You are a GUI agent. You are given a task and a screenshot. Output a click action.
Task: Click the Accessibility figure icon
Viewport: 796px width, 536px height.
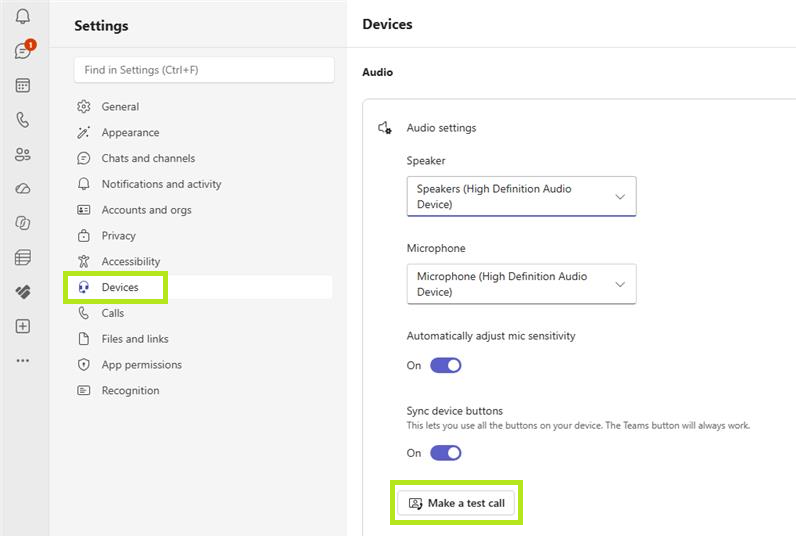(x=84, y=261)
